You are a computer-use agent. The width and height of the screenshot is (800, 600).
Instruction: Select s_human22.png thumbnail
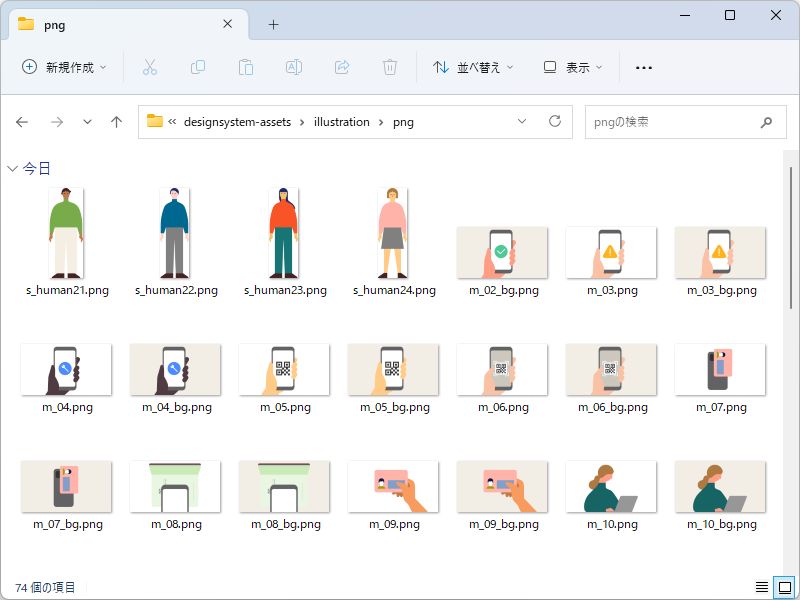pyautogui.click(x=174, y=233)
